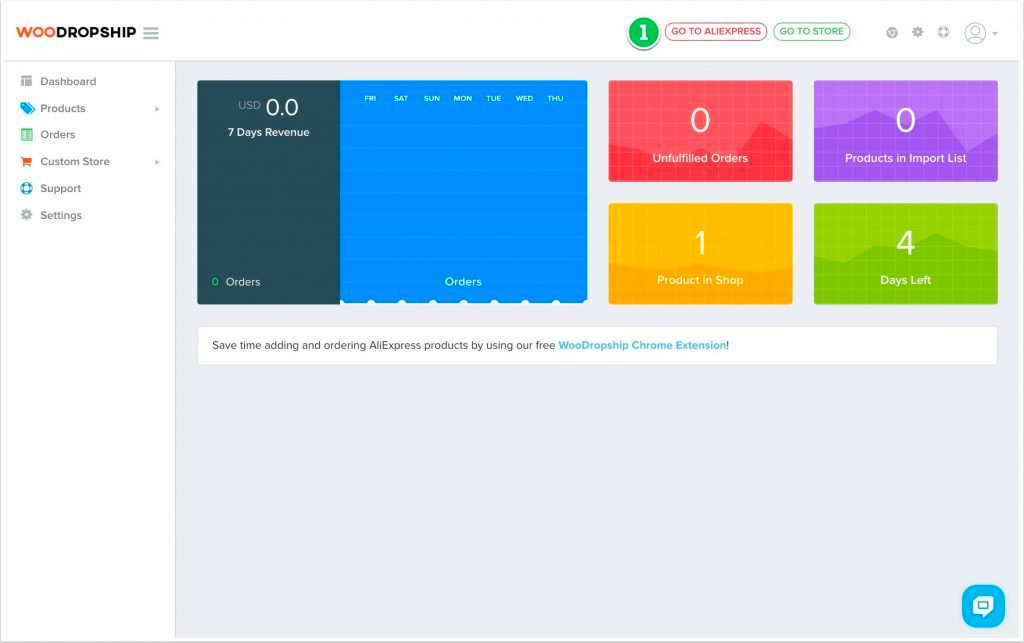The height and width of the screenshot is (643, 1024).
Task: Click the Chrome extension icon in header
Action: point(891,33)
